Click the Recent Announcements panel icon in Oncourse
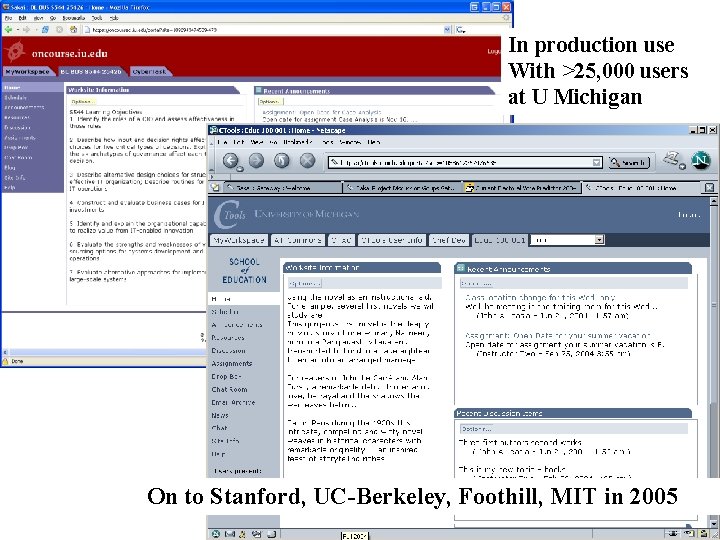This screenshot has width=720, height=540. [x=259, y=90]
